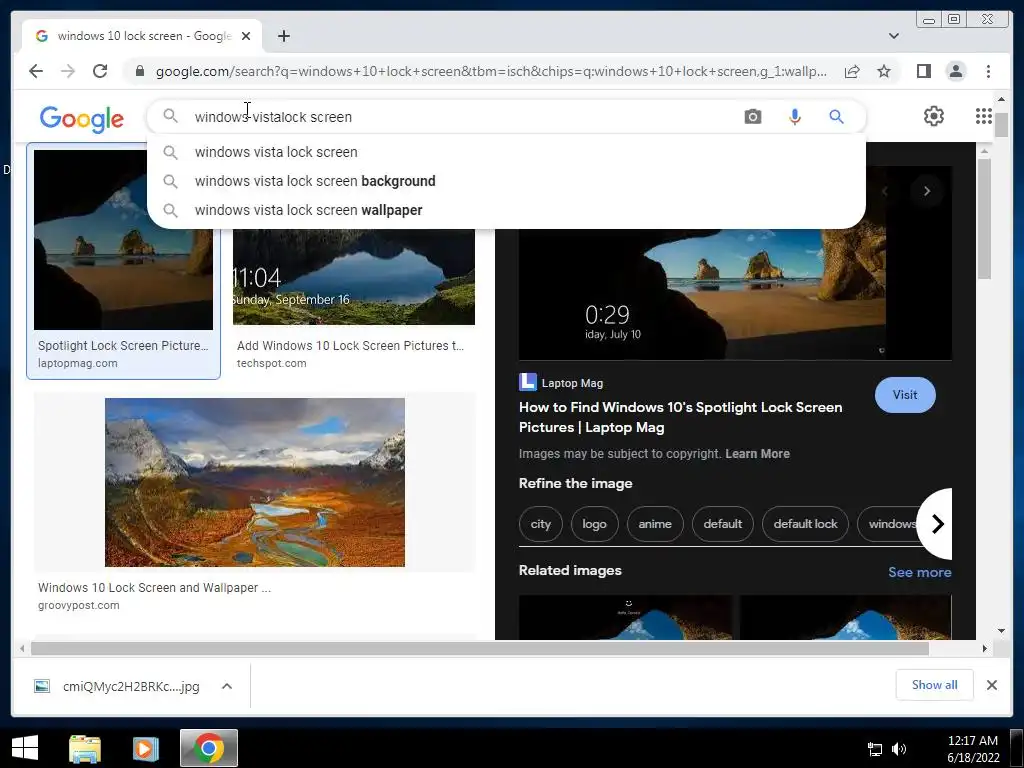Viewport: 1024px width, 768px height.
Task: Refine image with 'logo' chip
Action: [x=594, y=524]
